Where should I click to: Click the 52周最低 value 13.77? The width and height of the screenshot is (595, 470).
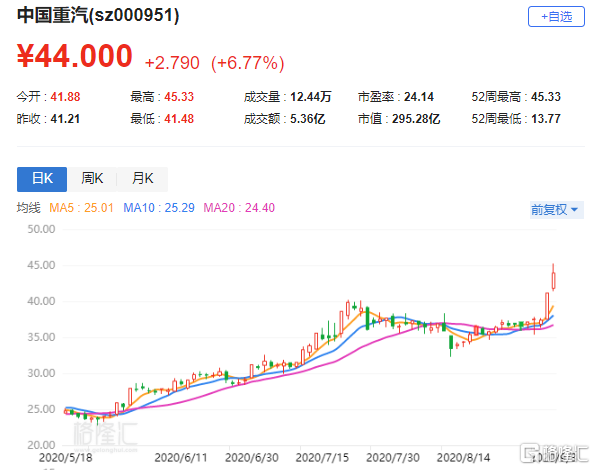pyautogui.click(x=546, y=119)
